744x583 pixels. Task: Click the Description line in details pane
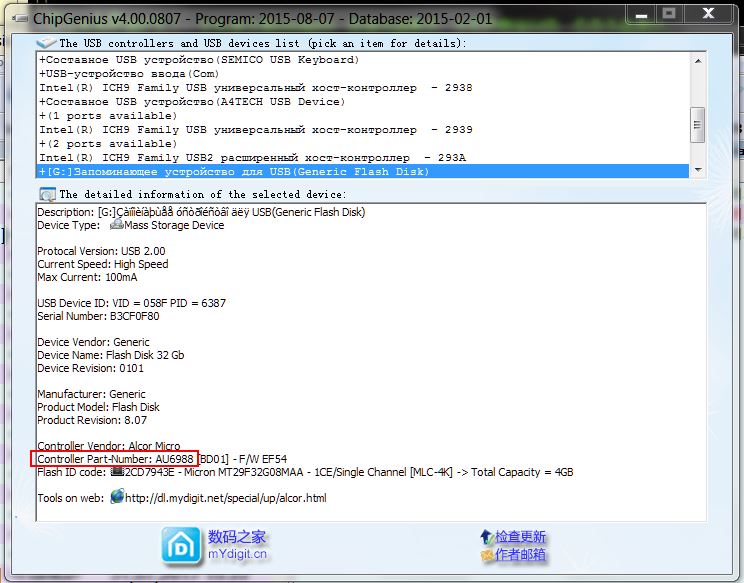coord(201,212)
